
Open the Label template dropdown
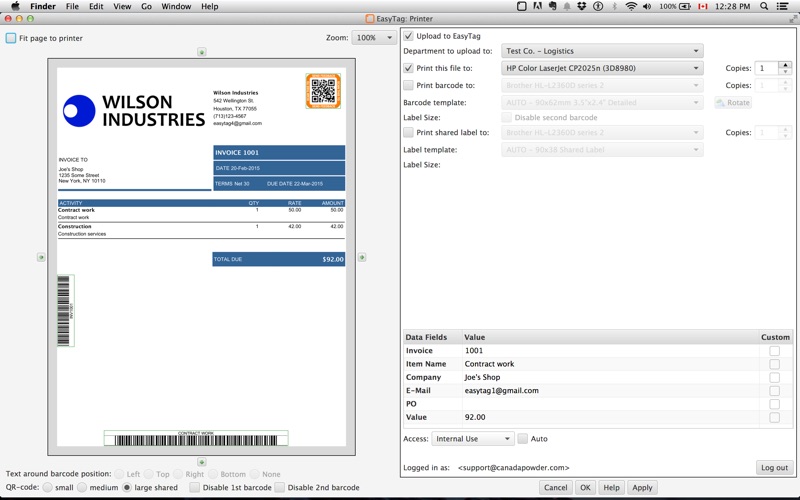(602, 149)
